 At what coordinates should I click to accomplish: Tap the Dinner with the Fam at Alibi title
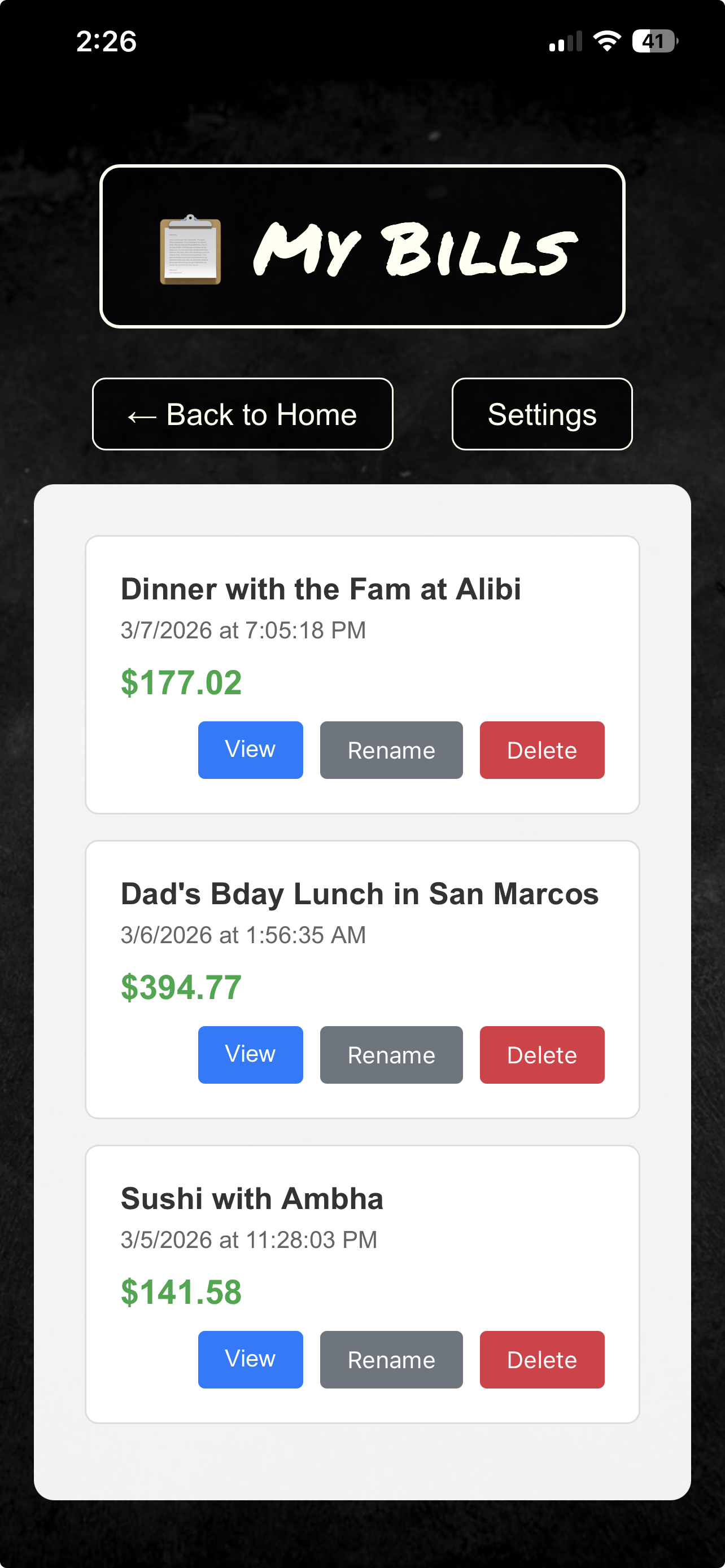tap(321, 589)
